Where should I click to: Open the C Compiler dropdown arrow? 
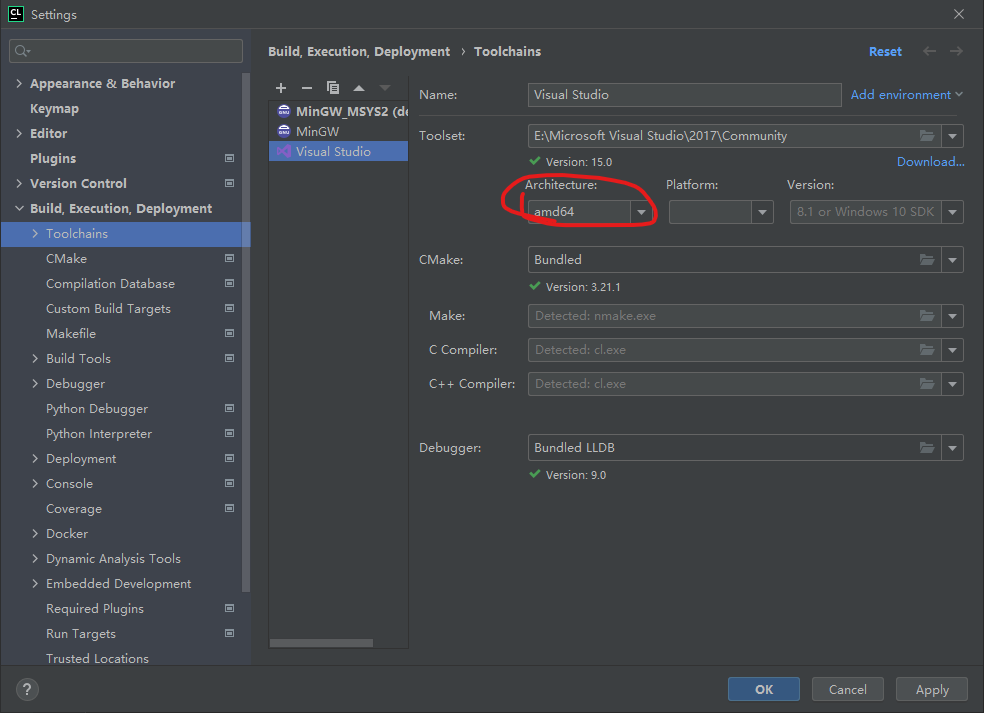point(953,350)
